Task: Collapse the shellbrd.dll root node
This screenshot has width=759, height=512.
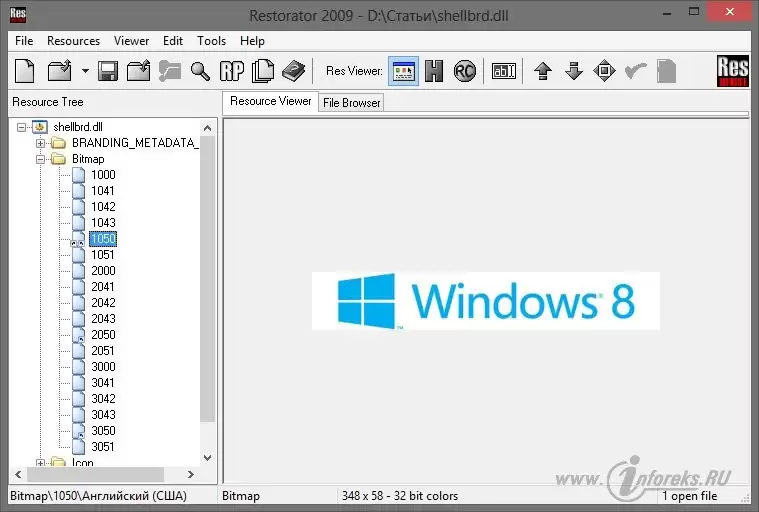Action: (x=24, y=127)
